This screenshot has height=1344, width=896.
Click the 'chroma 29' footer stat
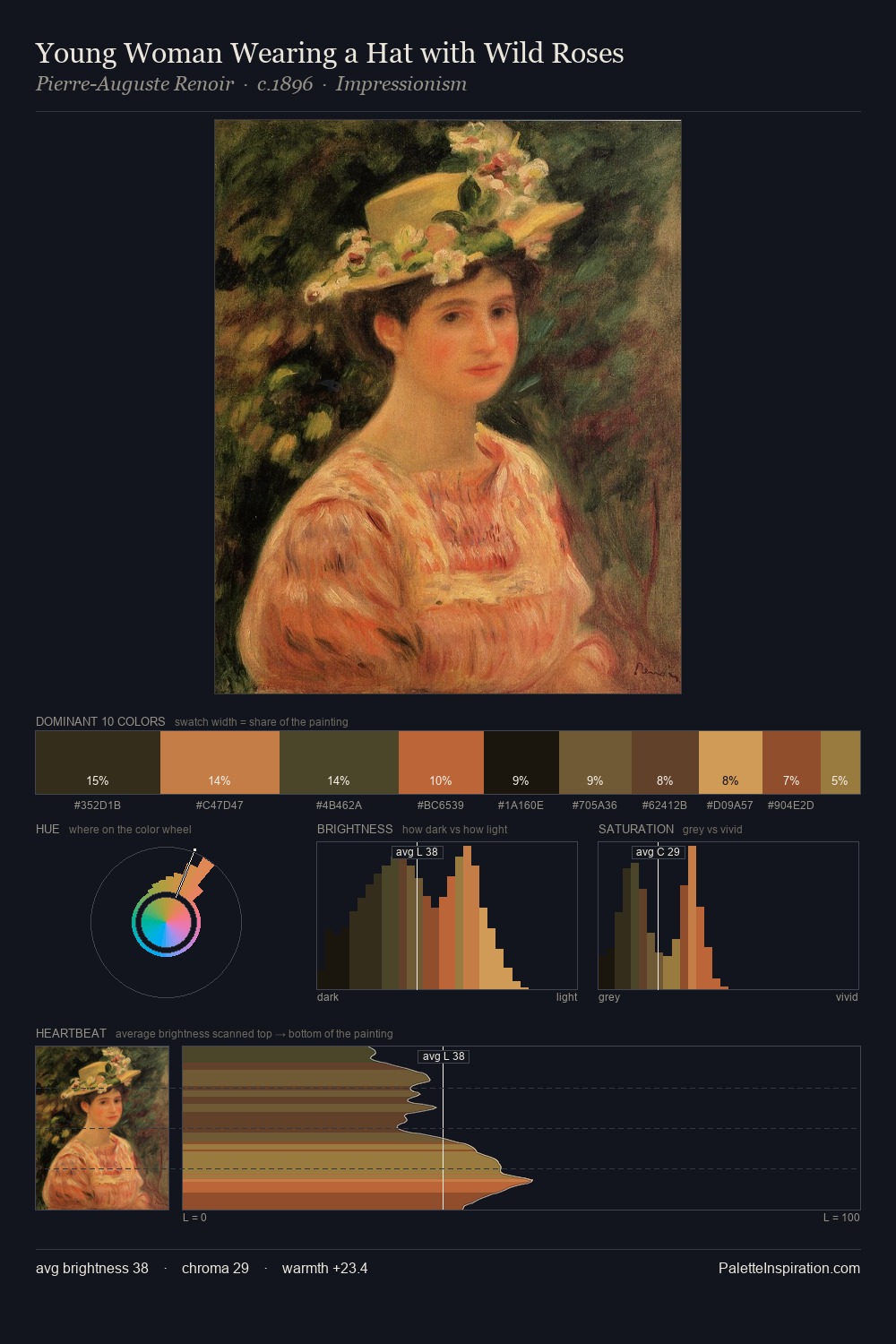[215, 1268]
